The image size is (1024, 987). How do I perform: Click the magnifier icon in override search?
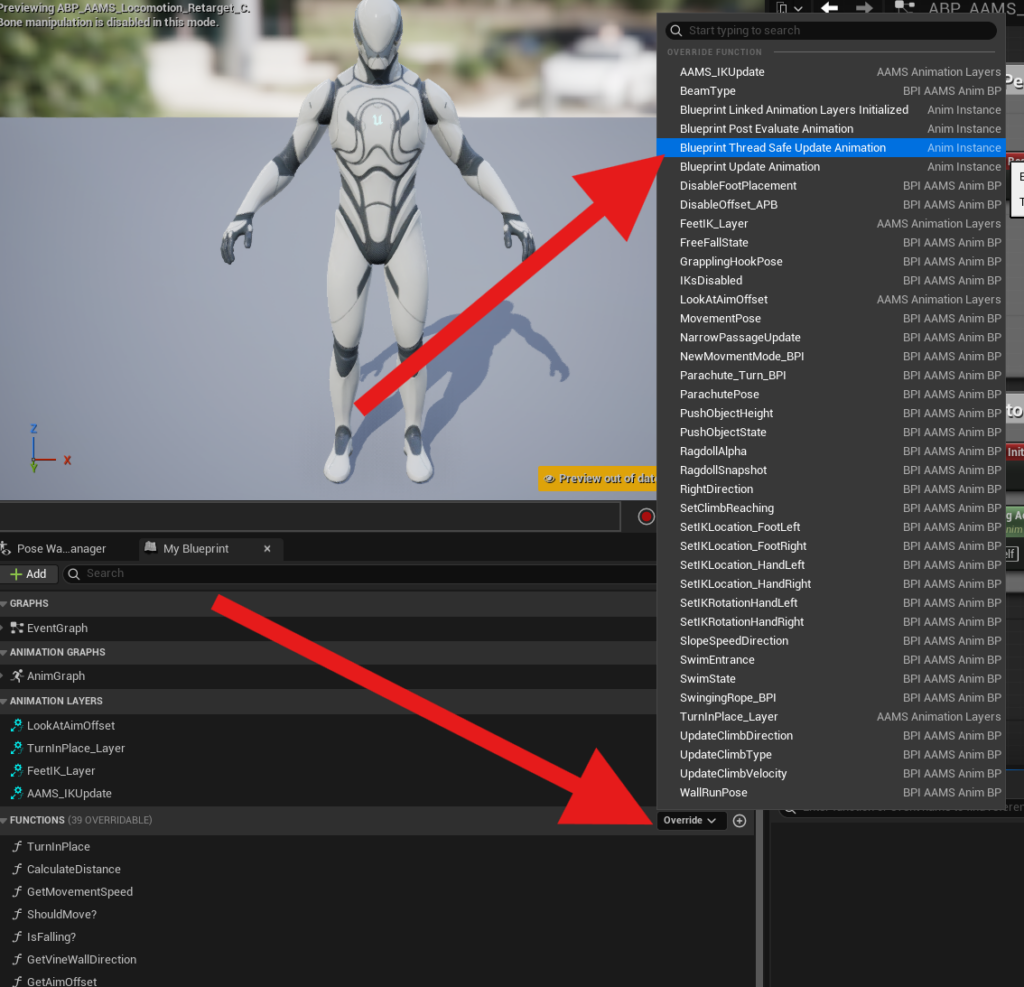(x=676, y=31)
